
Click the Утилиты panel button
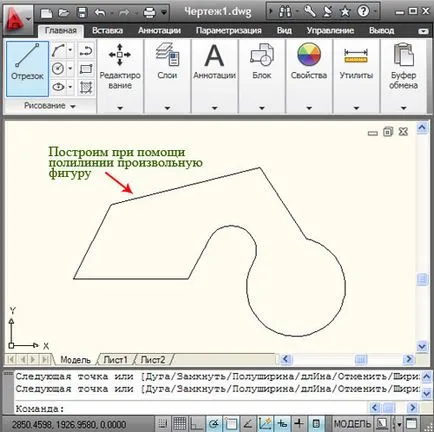(356, 62)
